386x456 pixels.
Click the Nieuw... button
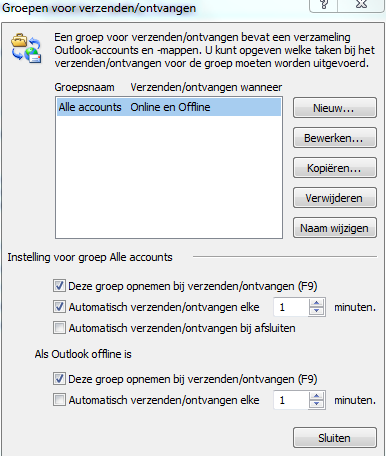coord(335,108)
